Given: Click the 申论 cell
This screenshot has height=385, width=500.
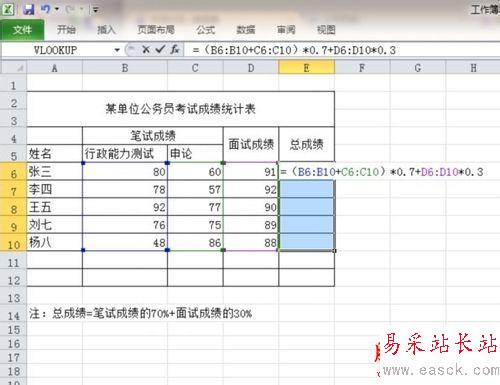Looking at the screenshot, I should pos(195,154).
